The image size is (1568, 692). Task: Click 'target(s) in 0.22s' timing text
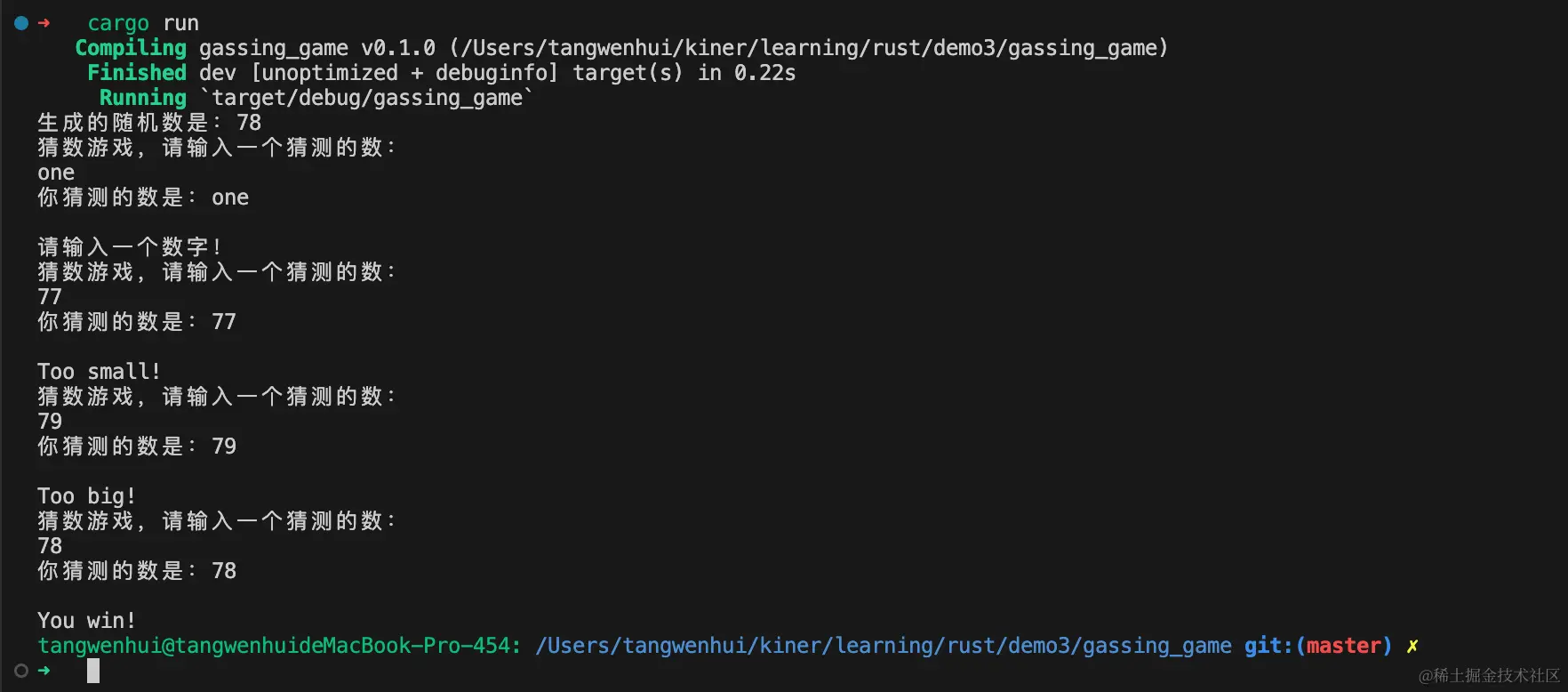click(x=684, y=73)
